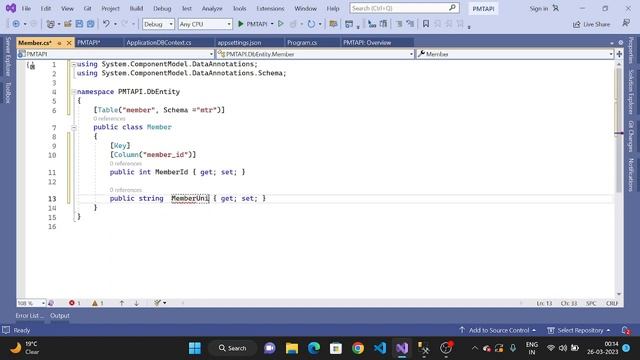Viewport: 640px width, 360px height.
Task: Open the Build menu
Action: 136,8
